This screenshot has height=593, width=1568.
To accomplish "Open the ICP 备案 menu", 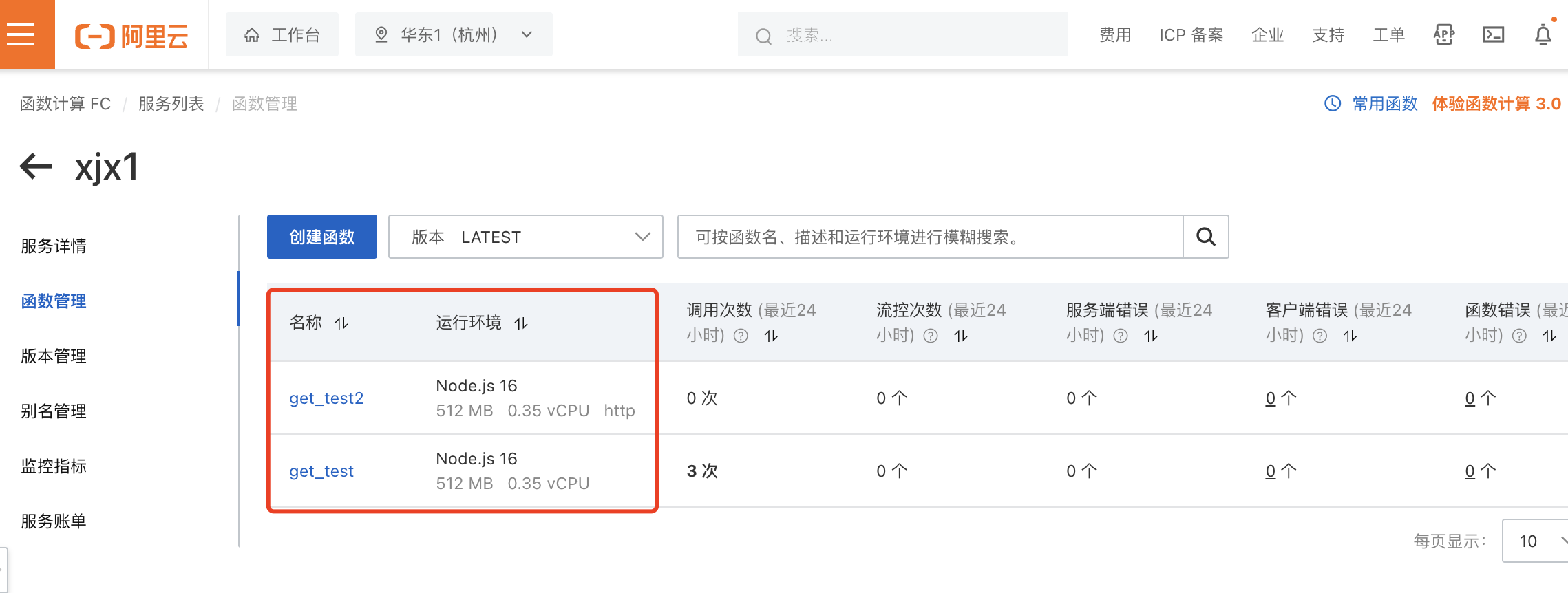I will (1191, 34).
